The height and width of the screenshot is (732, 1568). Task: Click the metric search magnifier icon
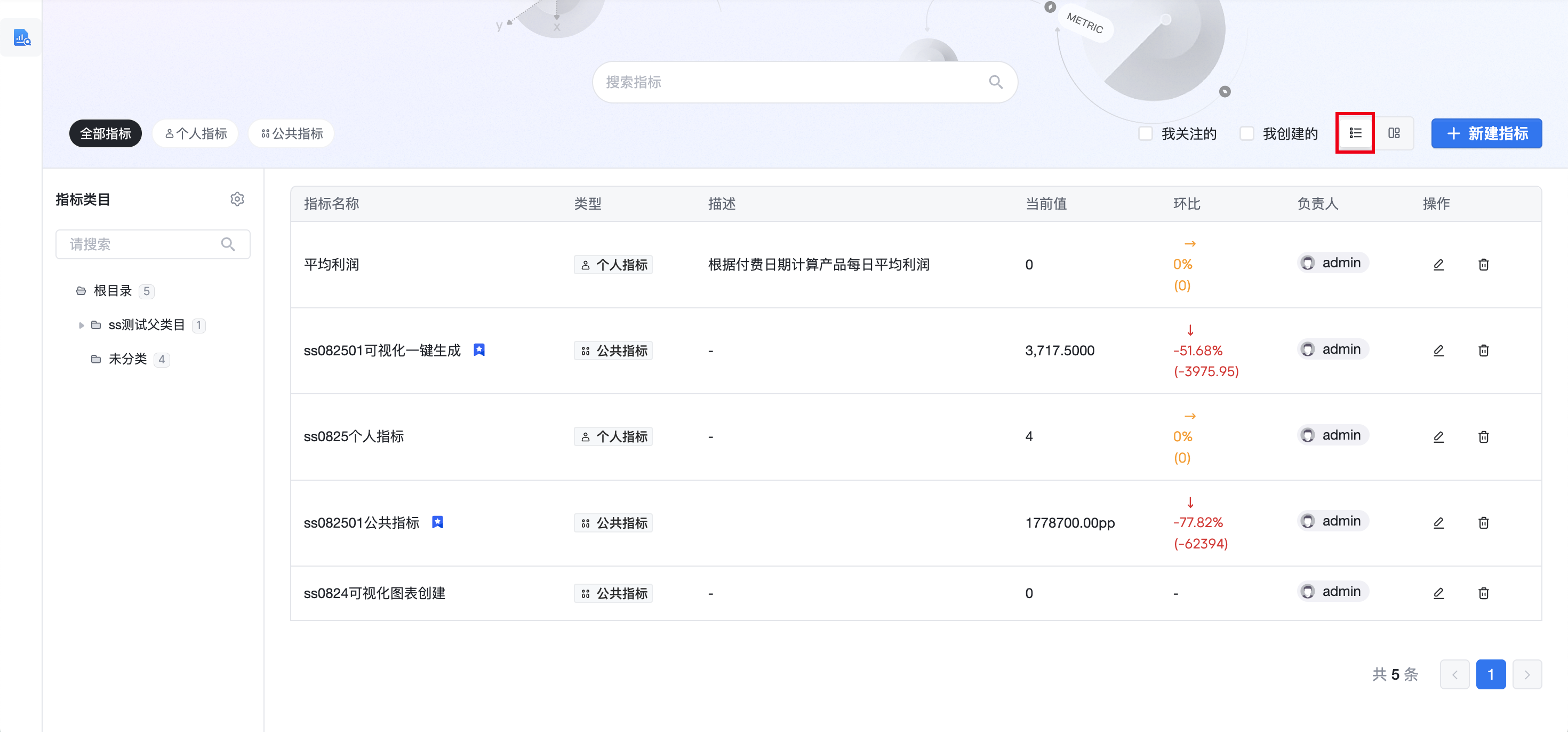click(995, 82)
